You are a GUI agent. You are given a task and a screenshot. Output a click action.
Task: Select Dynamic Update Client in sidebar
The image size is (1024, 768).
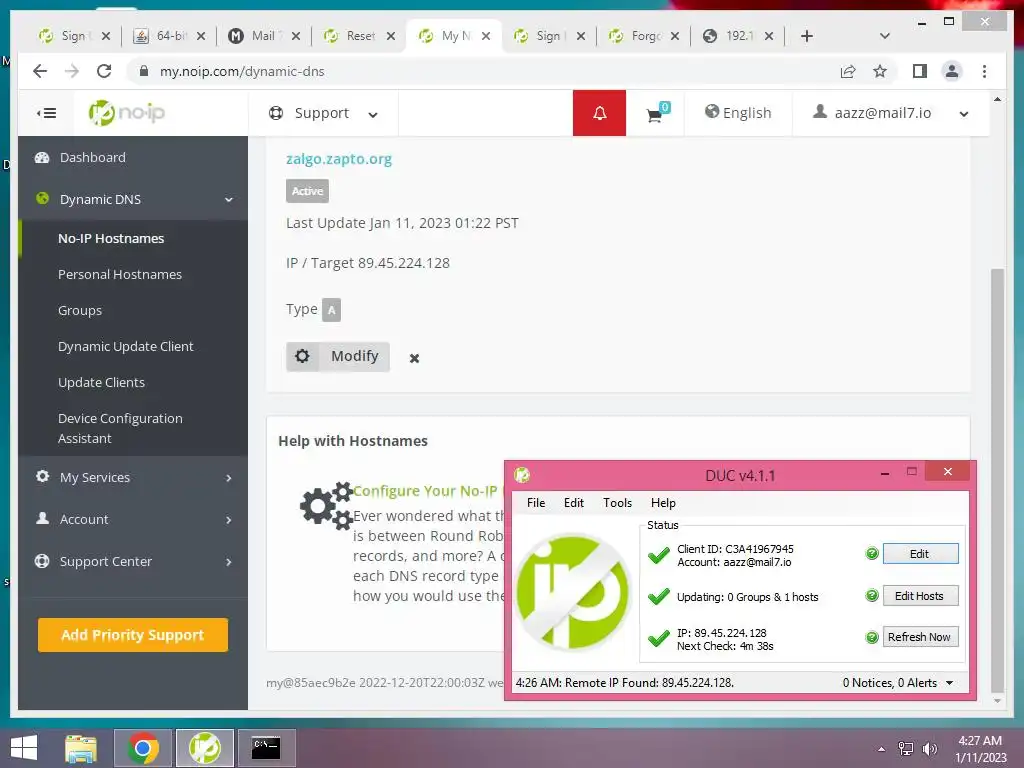(125, 346)
